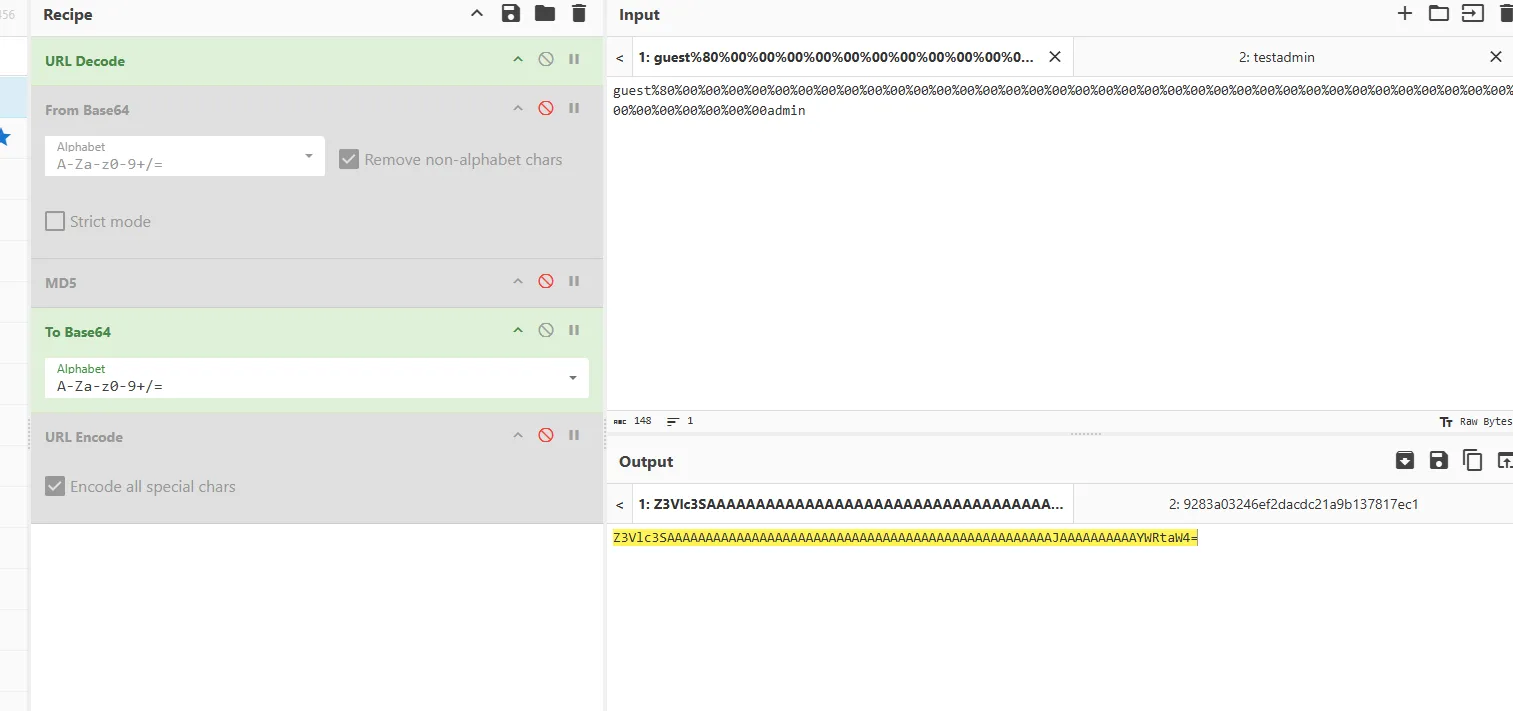Save the recipe with the floppy disk icon

pyautogui.click(x=511, y=14)
